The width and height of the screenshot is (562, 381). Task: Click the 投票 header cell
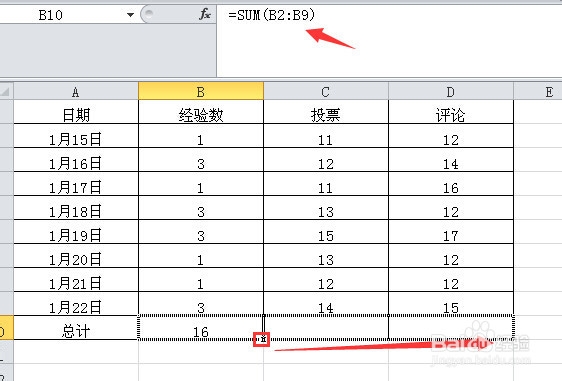point(326,112)
